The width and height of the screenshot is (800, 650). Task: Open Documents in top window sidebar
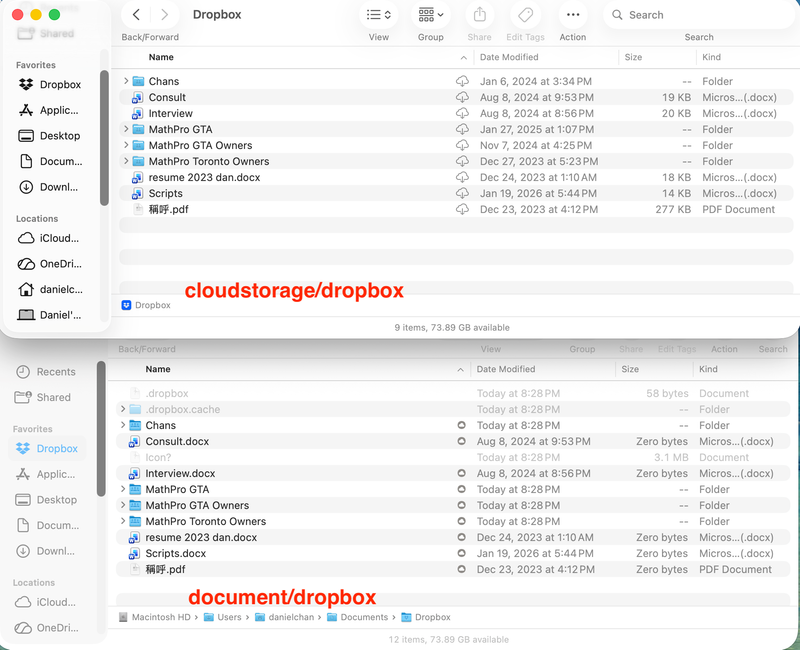[50, 161]
